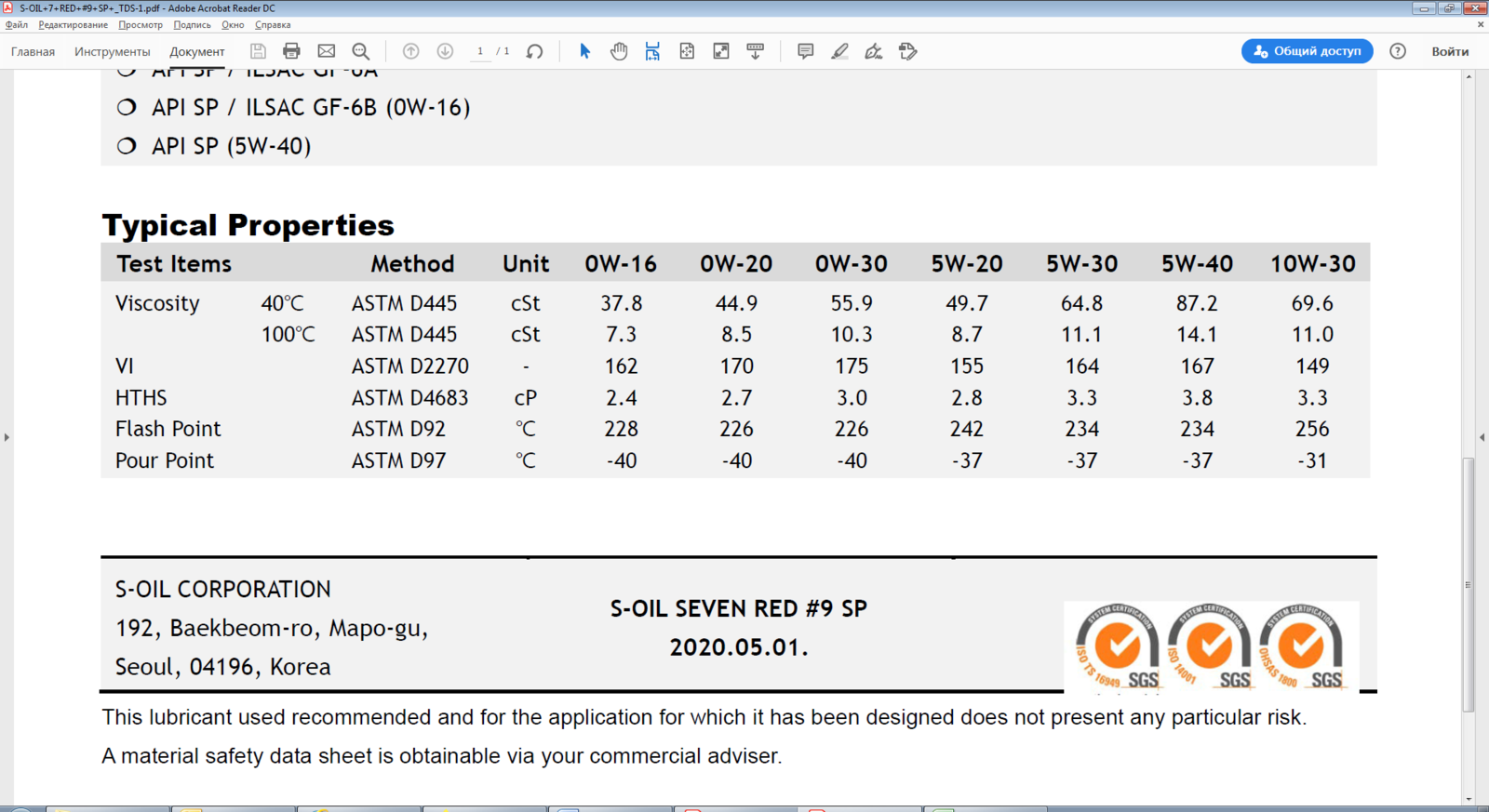Viewport: 1489px width, 812px height.
Task: Fit one full page to window
Action: point(687,51)
